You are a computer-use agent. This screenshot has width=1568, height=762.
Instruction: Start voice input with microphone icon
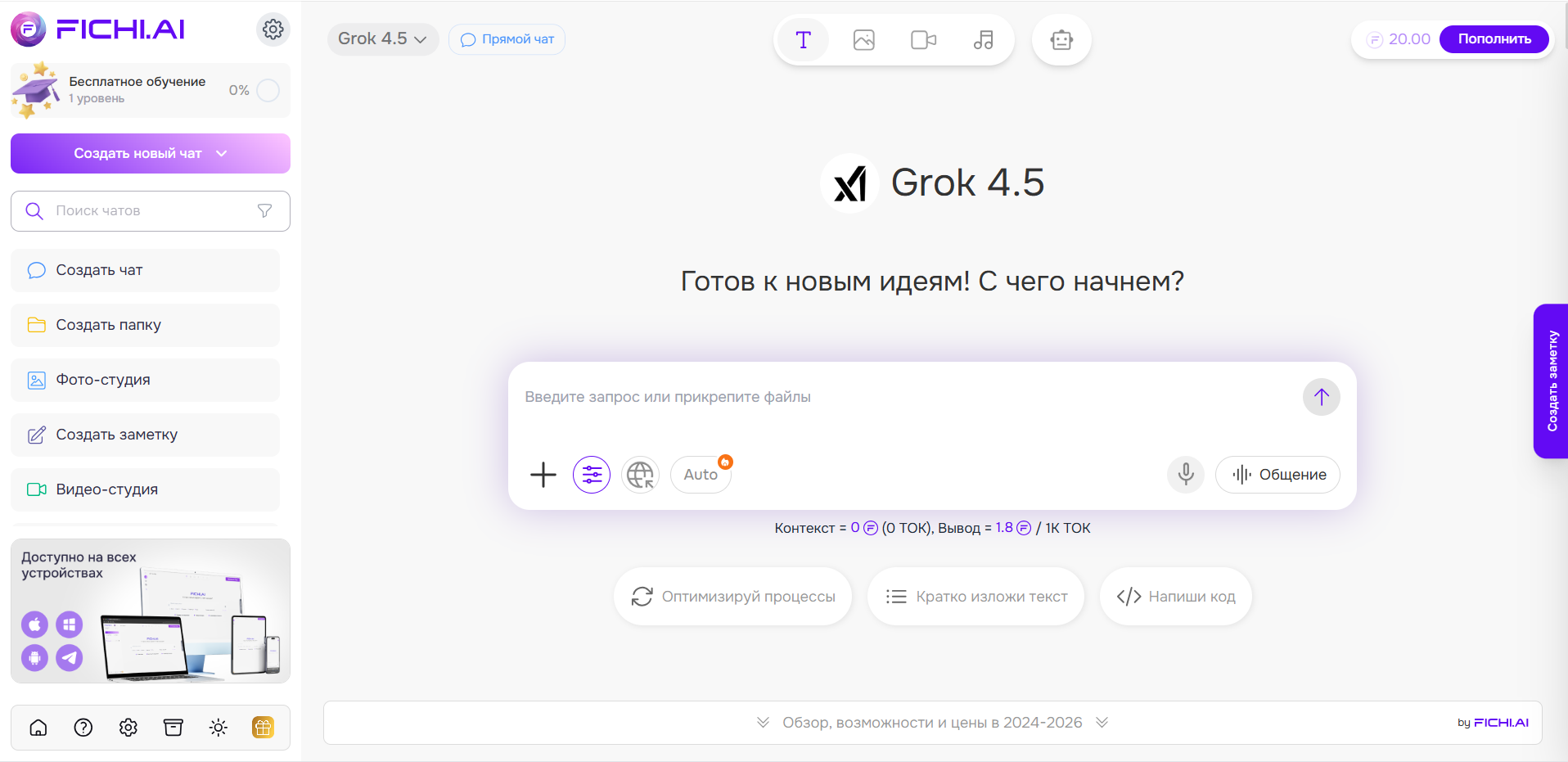point(1186,475)
